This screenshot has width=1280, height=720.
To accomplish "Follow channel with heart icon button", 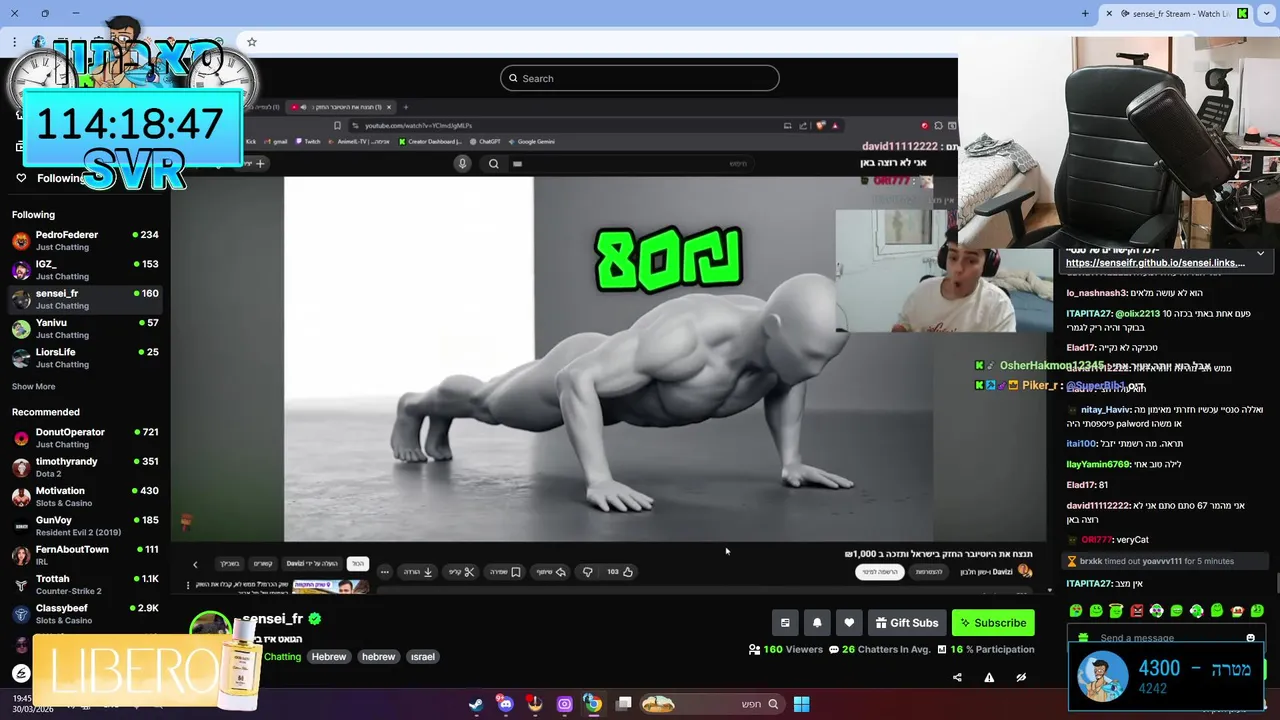I will point(849,623).
